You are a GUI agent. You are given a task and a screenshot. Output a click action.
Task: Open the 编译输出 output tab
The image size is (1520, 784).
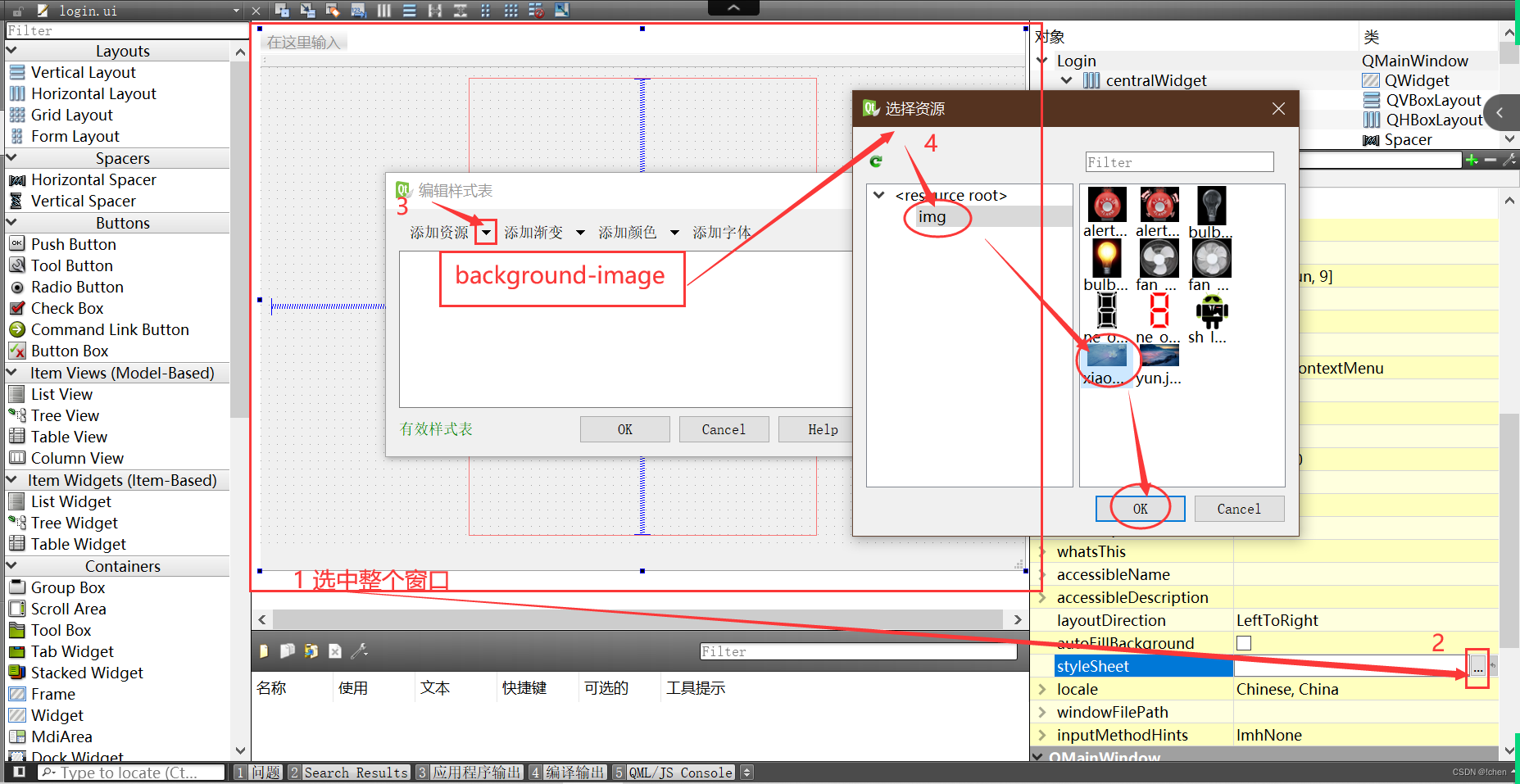coord(567,772)
